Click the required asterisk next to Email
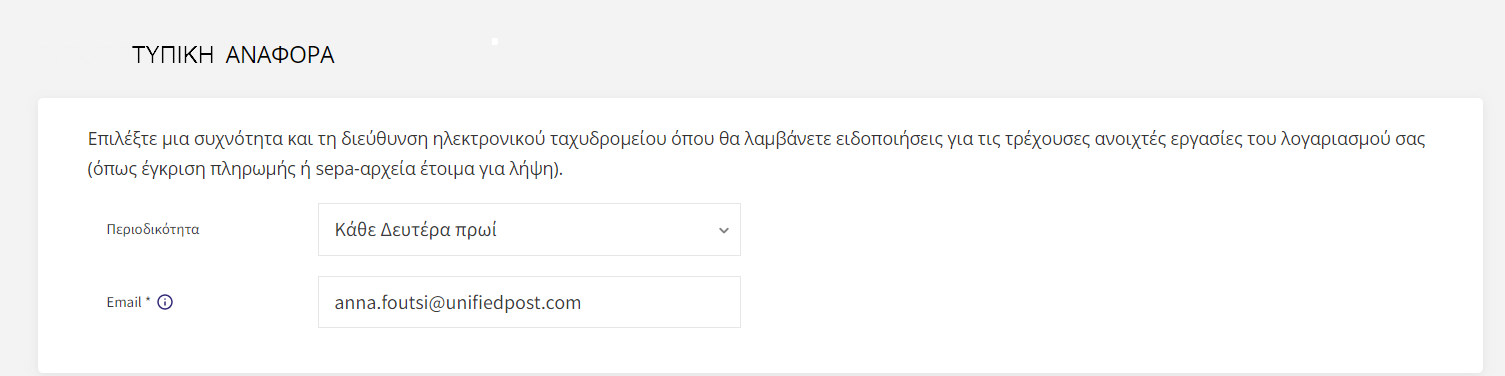This screenshot has width=1505, height=376. click(148, 300)
